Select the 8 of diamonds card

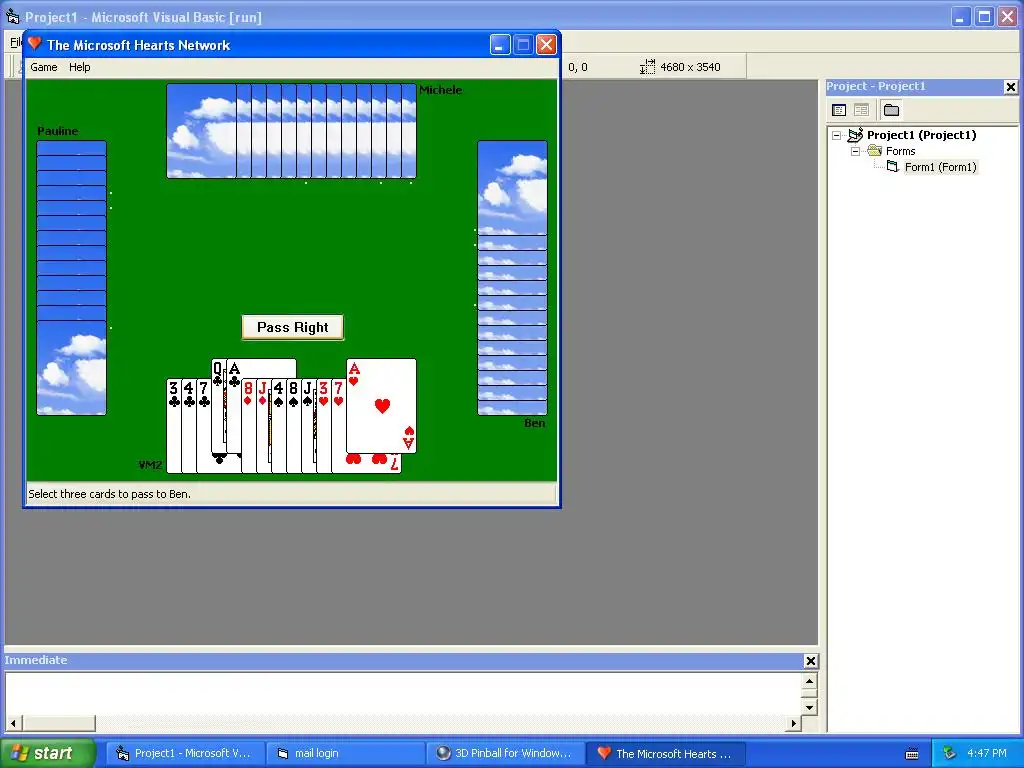click(x=248, y=424)
